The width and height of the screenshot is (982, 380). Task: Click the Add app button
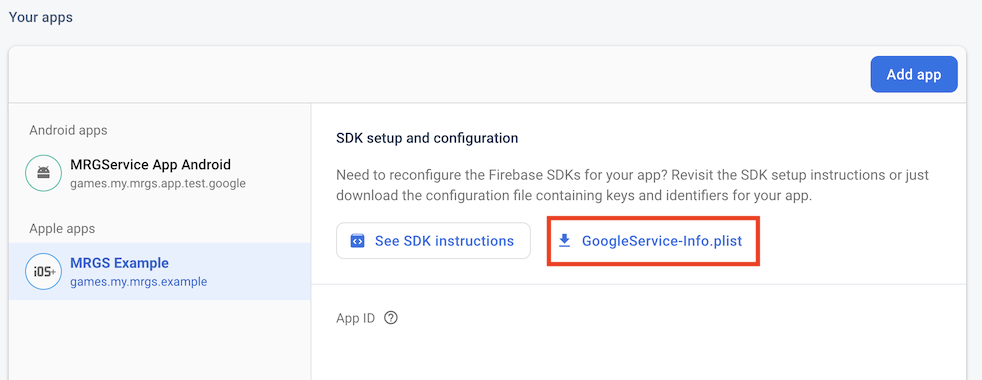[x=914, y=74]
